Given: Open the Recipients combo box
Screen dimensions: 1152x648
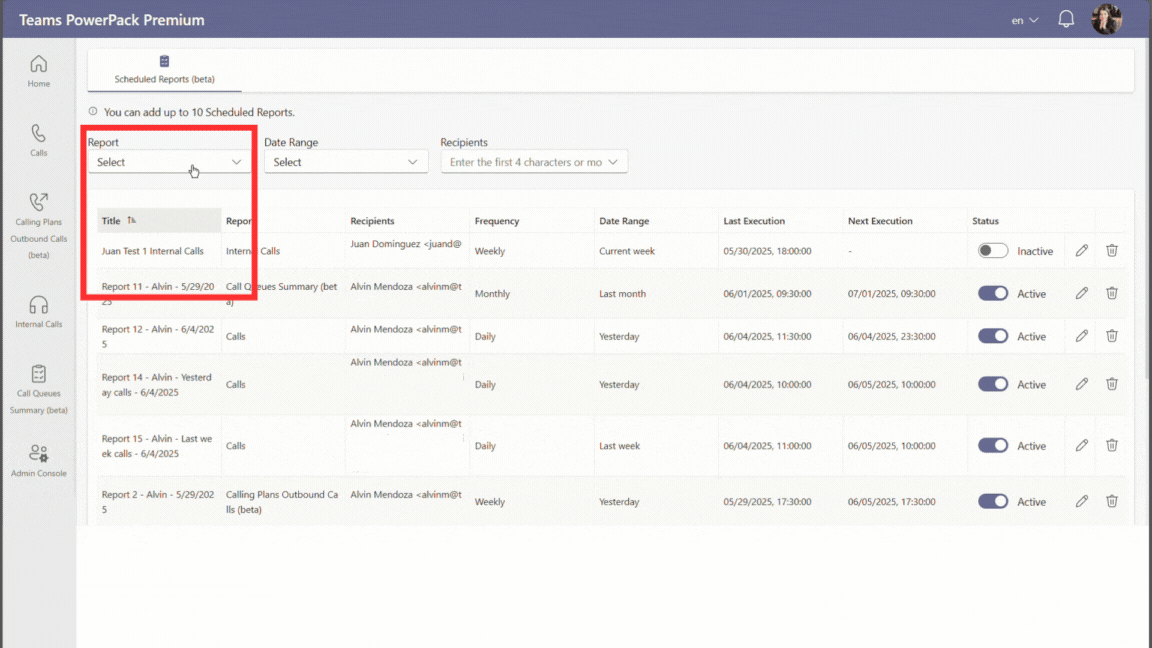Looking at the screenshot, I should click(534, 162).
